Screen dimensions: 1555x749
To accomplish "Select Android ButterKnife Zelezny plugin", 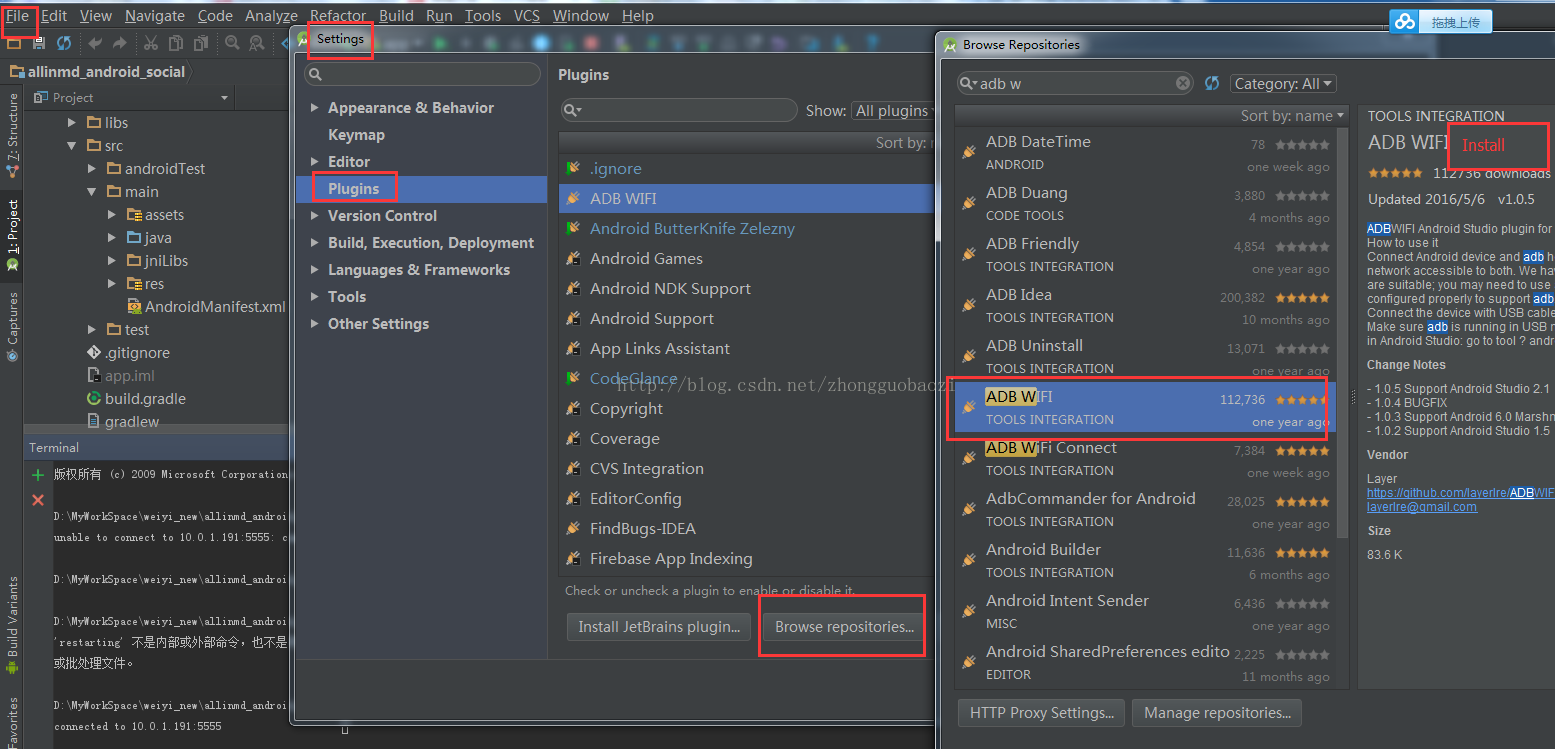I will click(746, 229).
